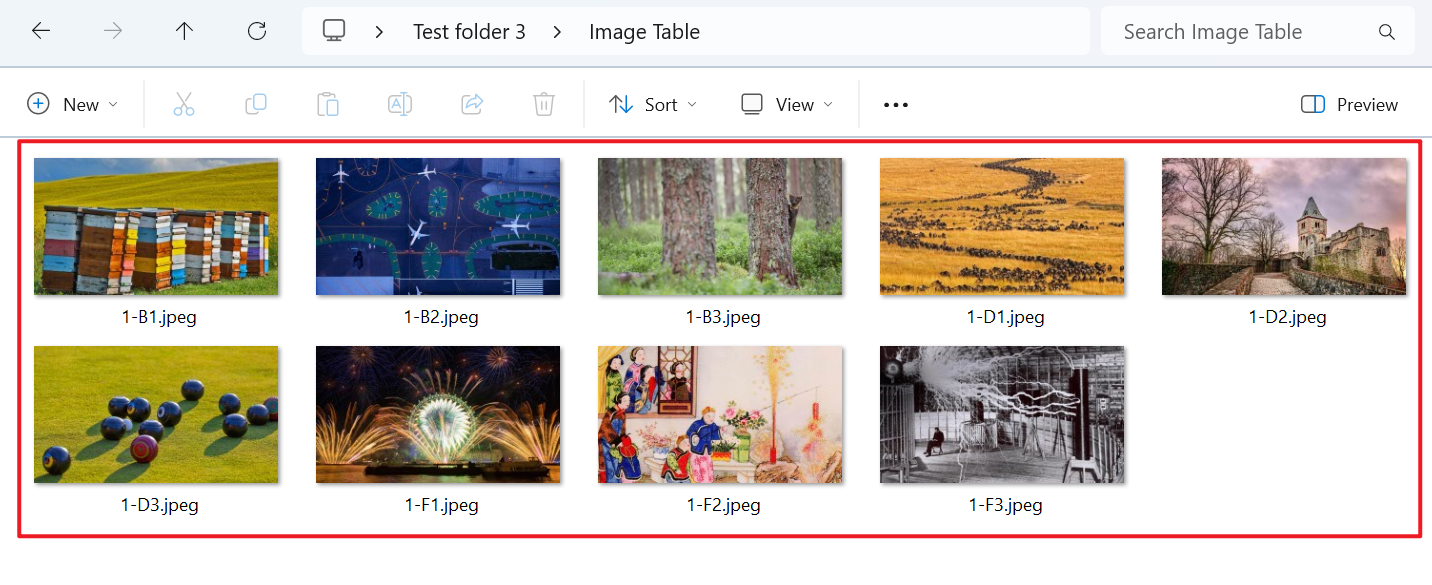Open the See more ellipsis menu
1432x585 pixels.
(895, 104)
